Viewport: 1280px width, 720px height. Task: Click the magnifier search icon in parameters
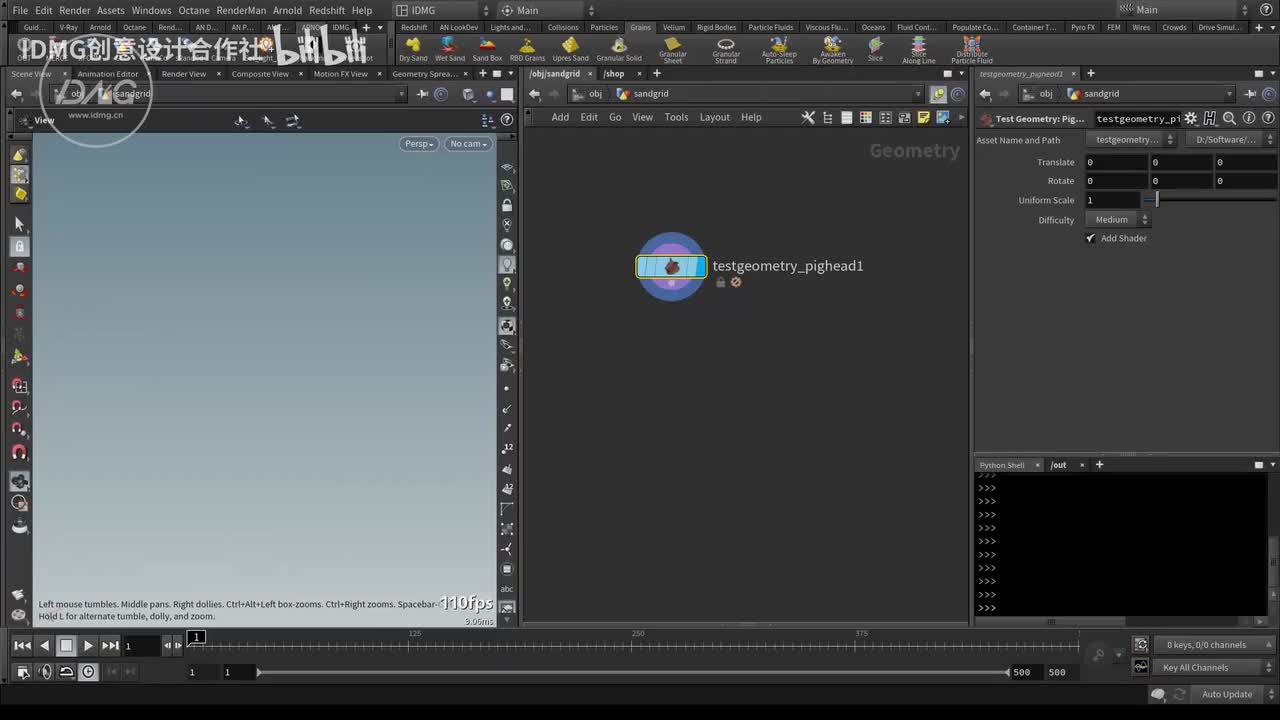(x=1229, y=119)
